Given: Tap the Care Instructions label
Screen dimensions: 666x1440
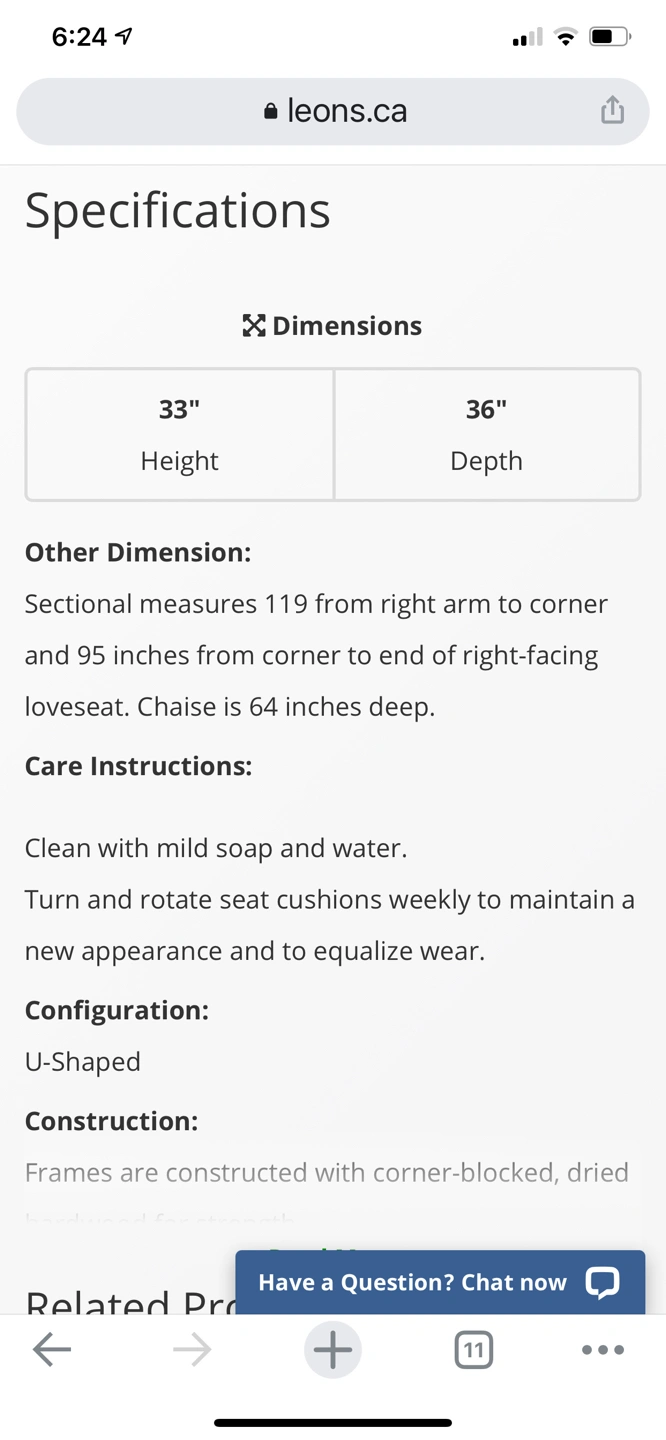Looking at the screenshot, I should [x=138, y=766].
